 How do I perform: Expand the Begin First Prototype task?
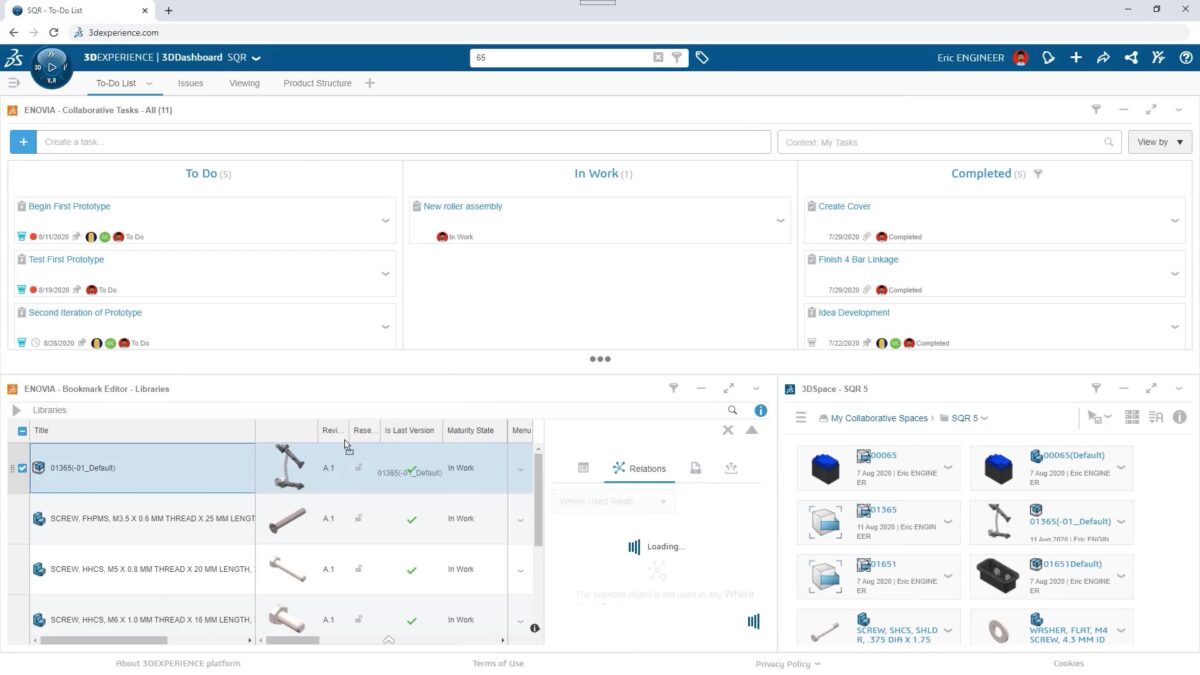pos(386,221)
